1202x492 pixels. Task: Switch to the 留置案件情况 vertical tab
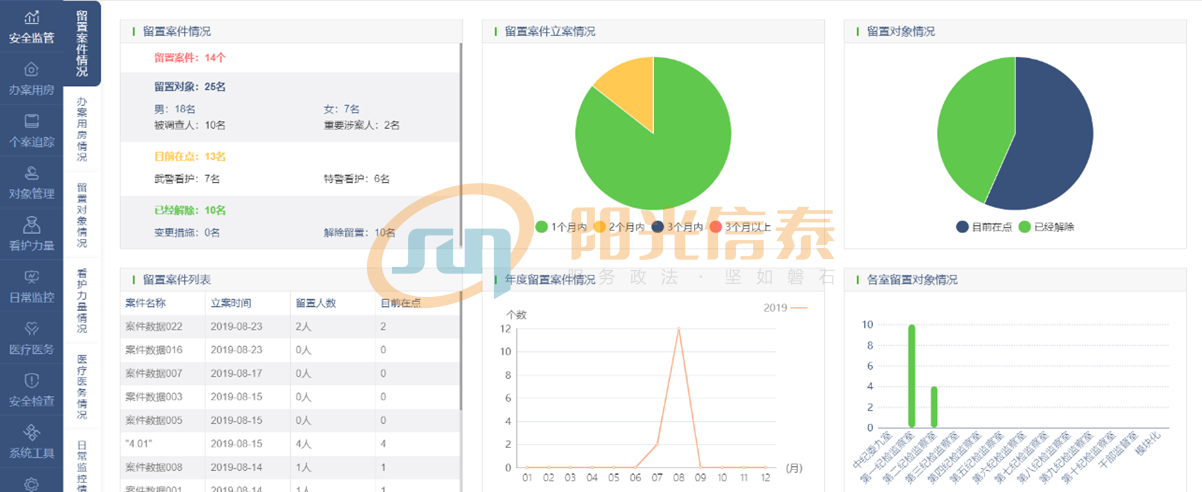tap(82, 43)
